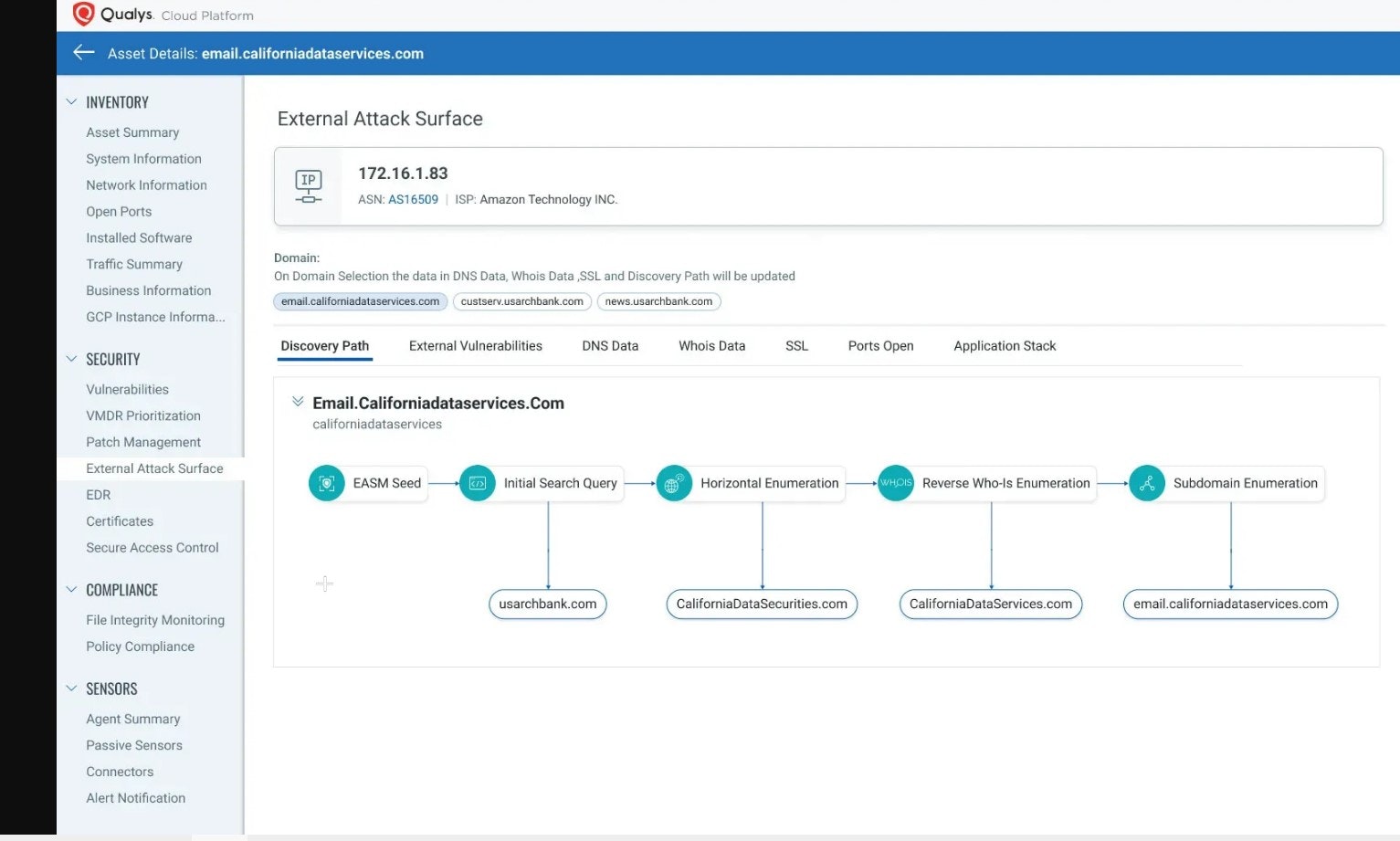
Task: Open Certificates in sidebar
Action: click(x=120, y=521)
